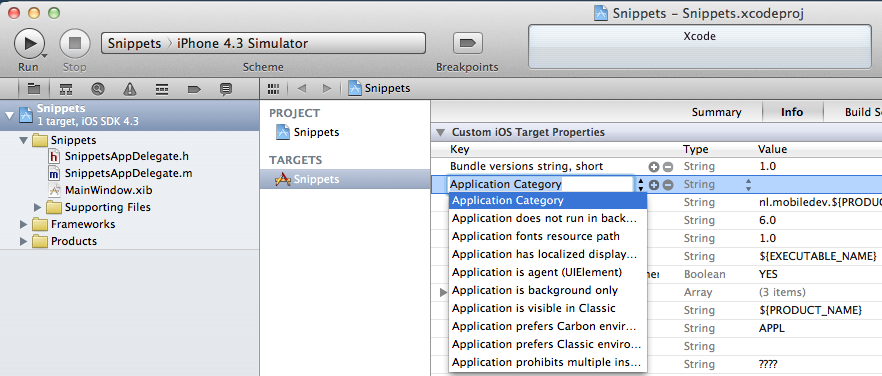Click the 6.0 value
882x376 pixels.
click(767, 221)
